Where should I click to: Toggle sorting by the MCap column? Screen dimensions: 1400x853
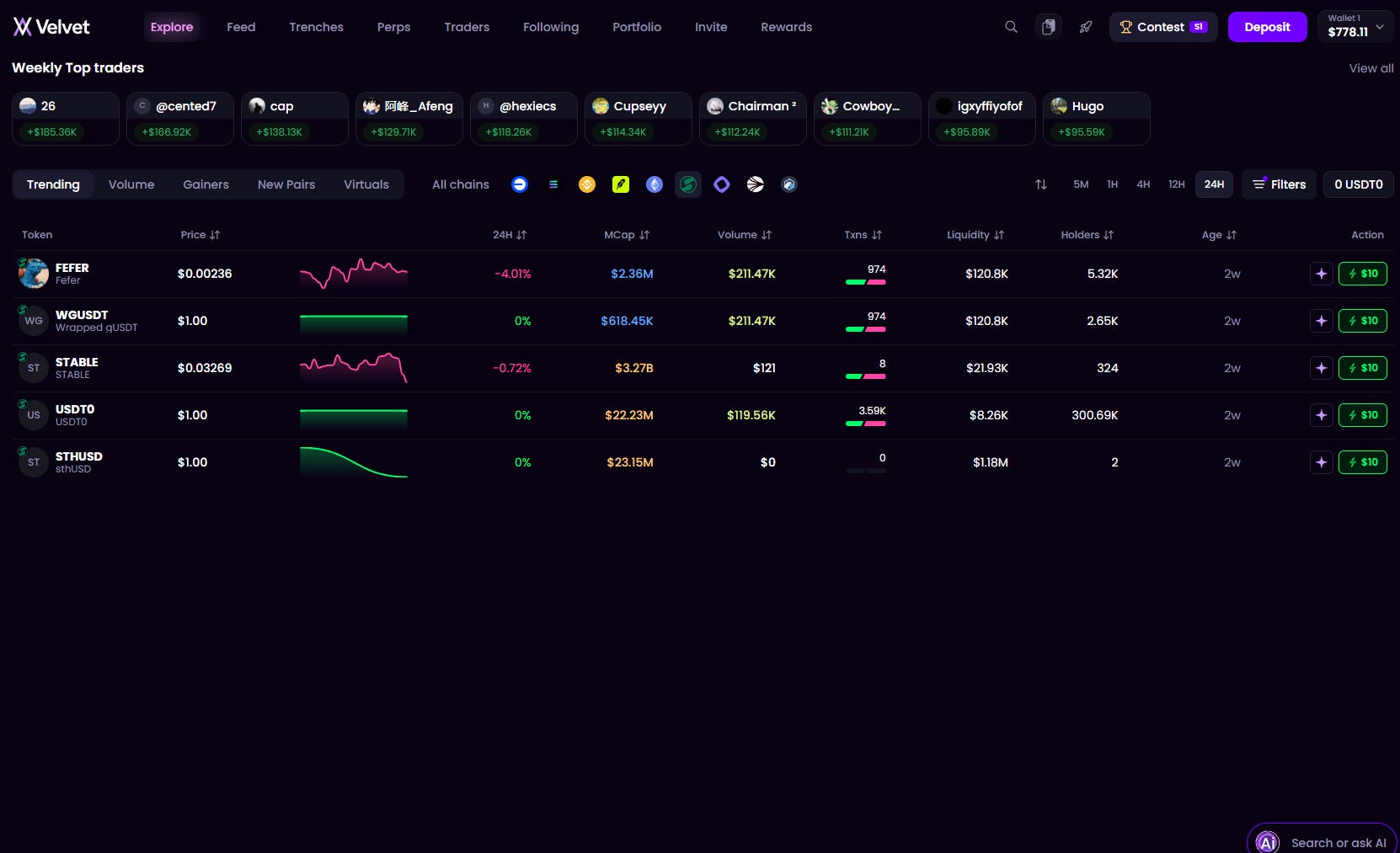click(627, 235)
